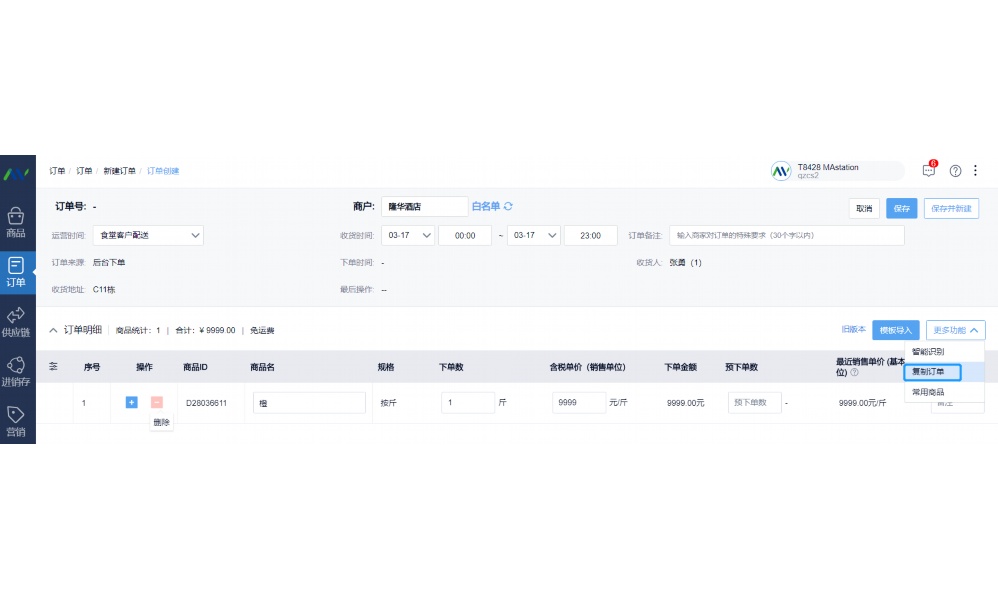Collapse the 更多功能 dropdown button
Viewport: 998px width, 599px height.
955,330
